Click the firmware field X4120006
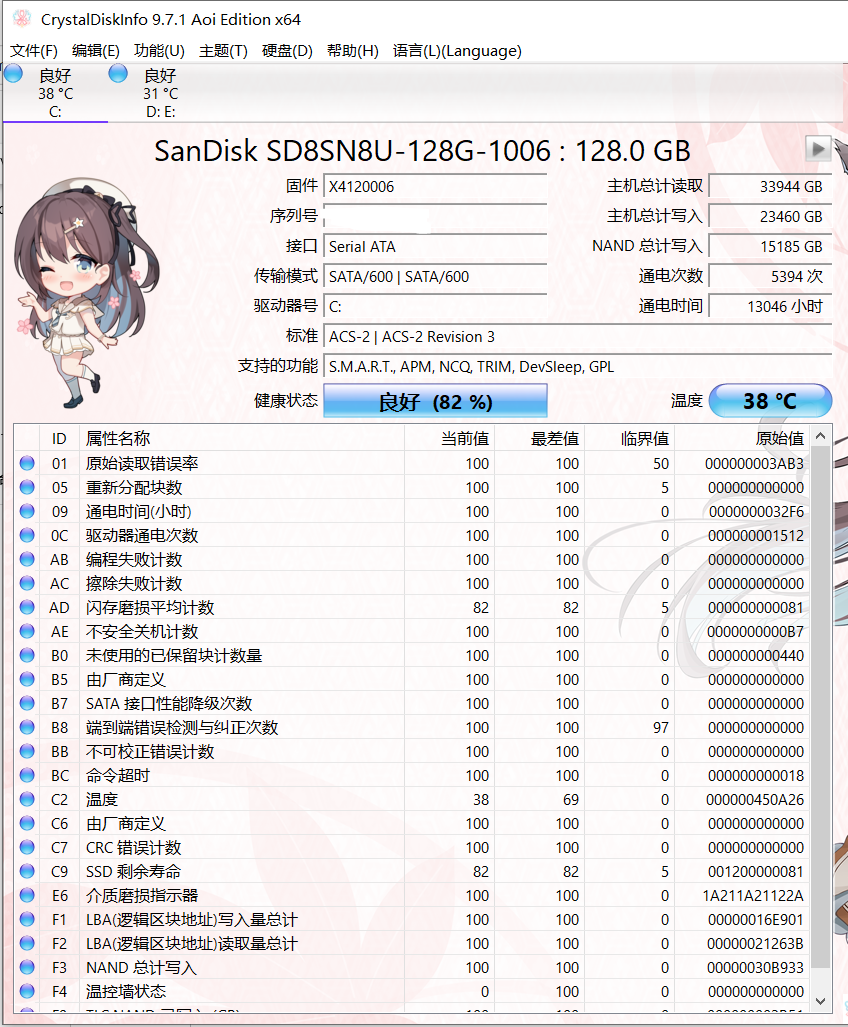 point(435,187)
